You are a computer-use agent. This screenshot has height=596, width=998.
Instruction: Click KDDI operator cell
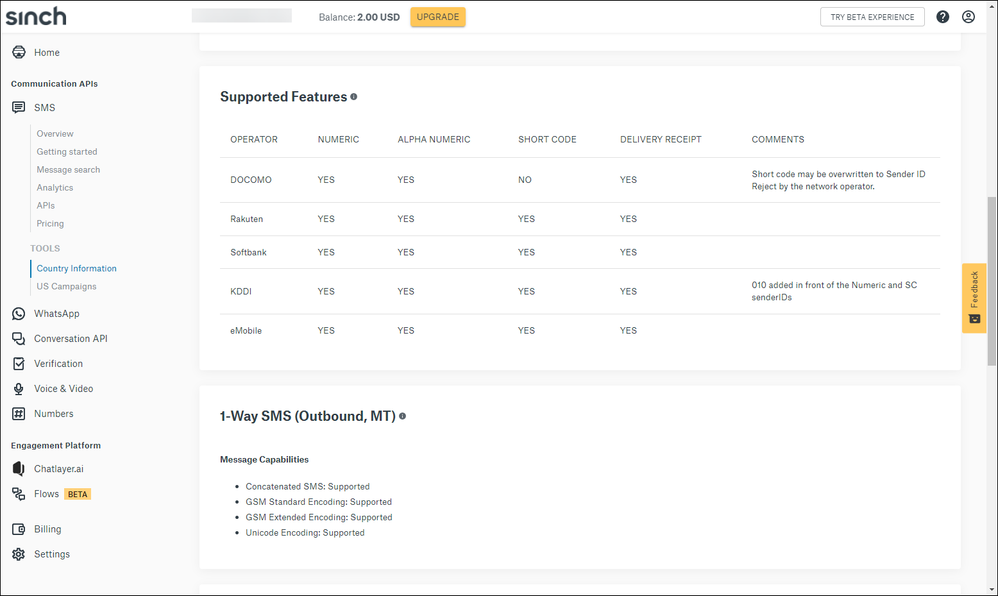tap(241, 291)
